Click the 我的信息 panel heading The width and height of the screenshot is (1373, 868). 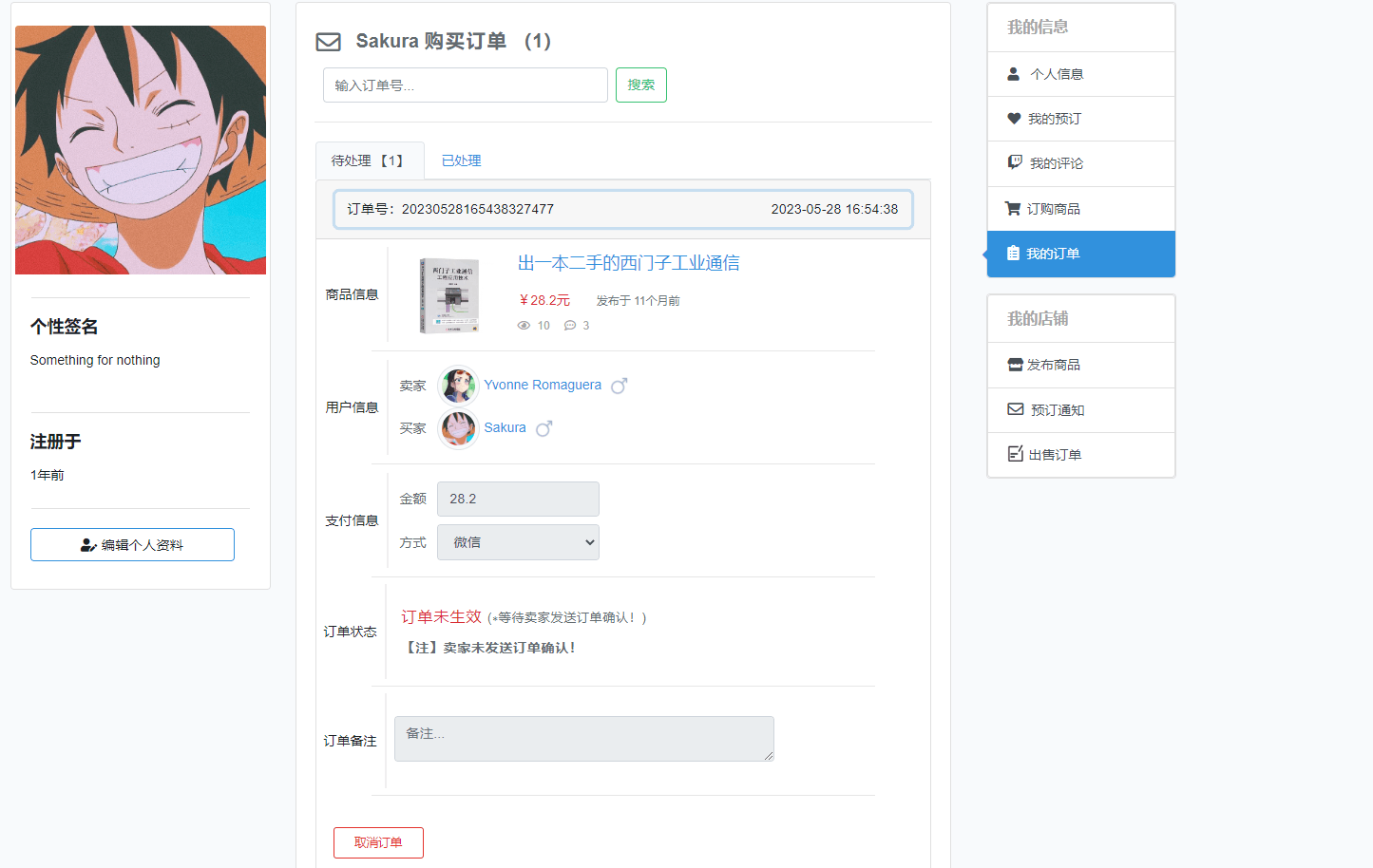tap(1038, 27)
